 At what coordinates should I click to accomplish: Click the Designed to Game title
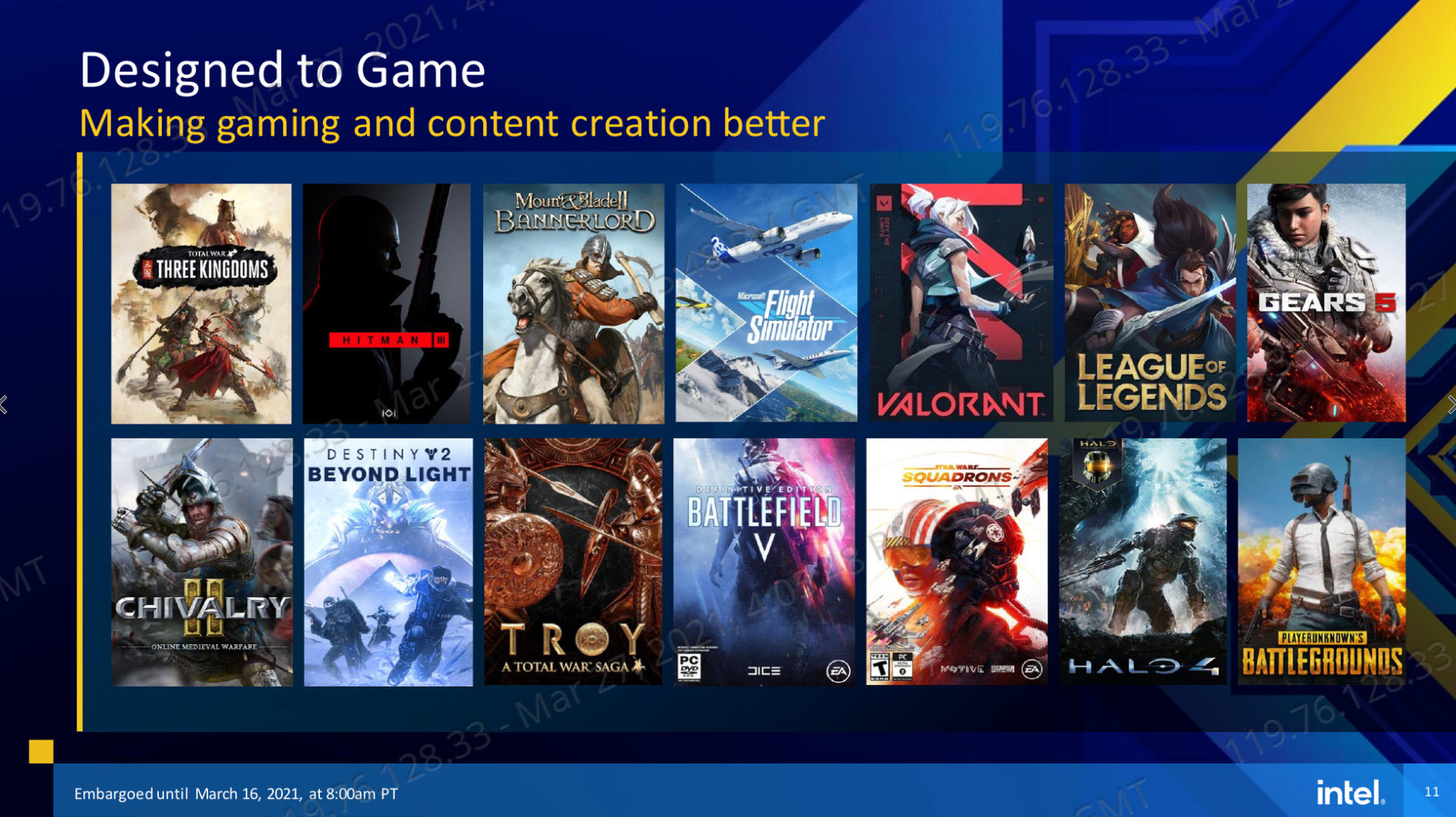(x=282, y=70)
